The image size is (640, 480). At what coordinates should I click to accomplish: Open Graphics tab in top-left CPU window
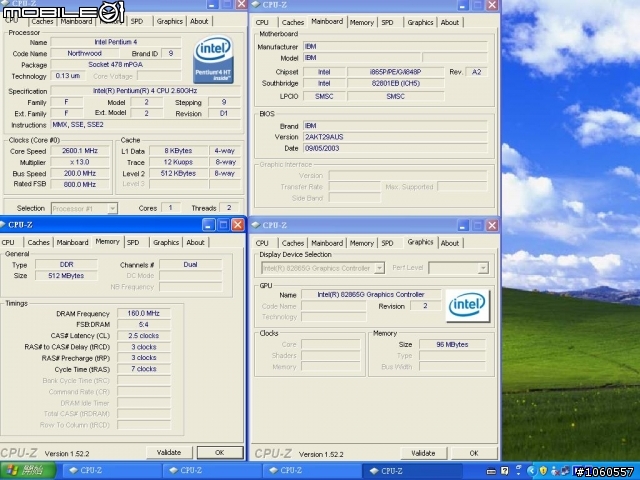170,21
